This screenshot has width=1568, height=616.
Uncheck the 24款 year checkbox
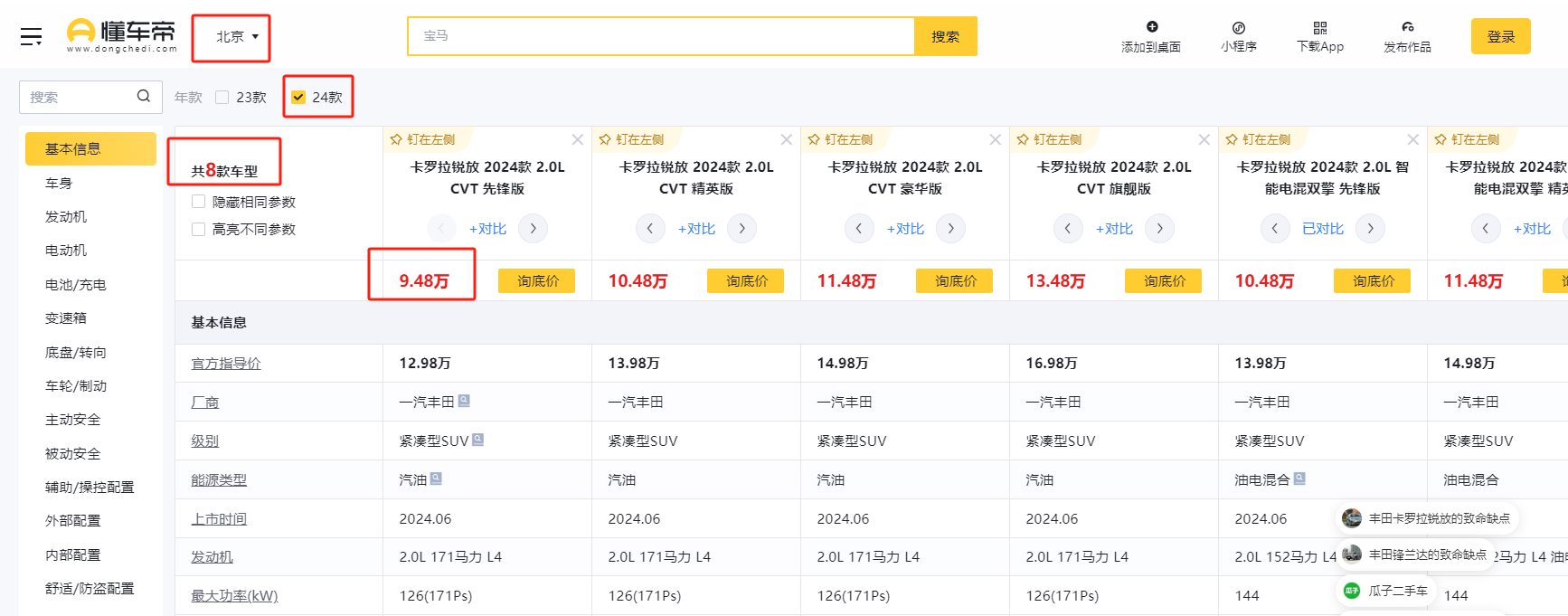coord(298,97)
